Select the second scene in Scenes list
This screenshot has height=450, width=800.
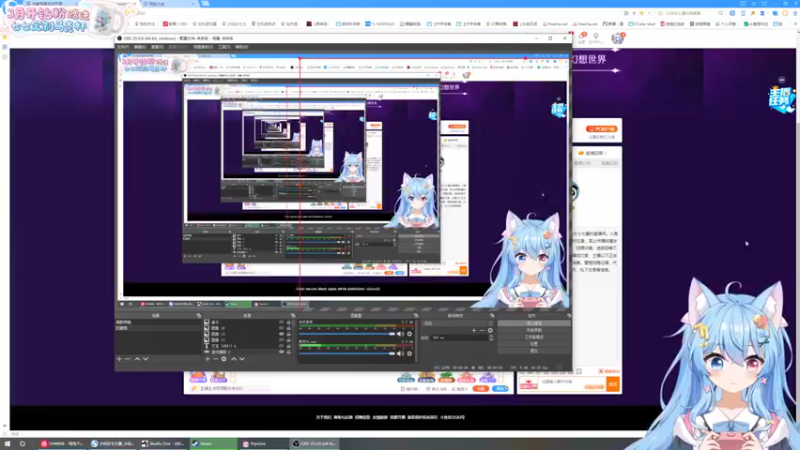tap(156, 328)
